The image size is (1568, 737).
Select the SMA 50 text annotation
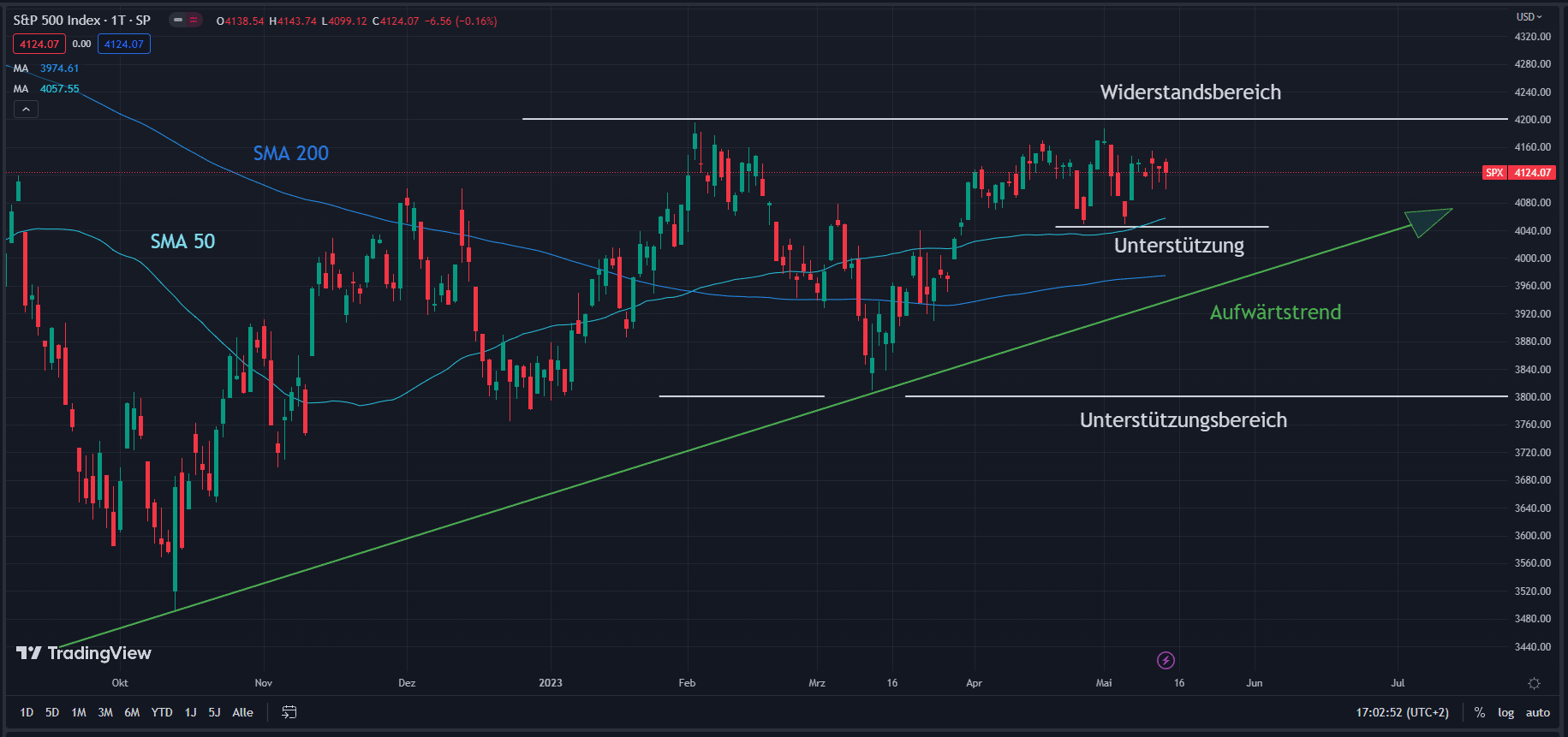pyautogui.click(x=183, y=241)
